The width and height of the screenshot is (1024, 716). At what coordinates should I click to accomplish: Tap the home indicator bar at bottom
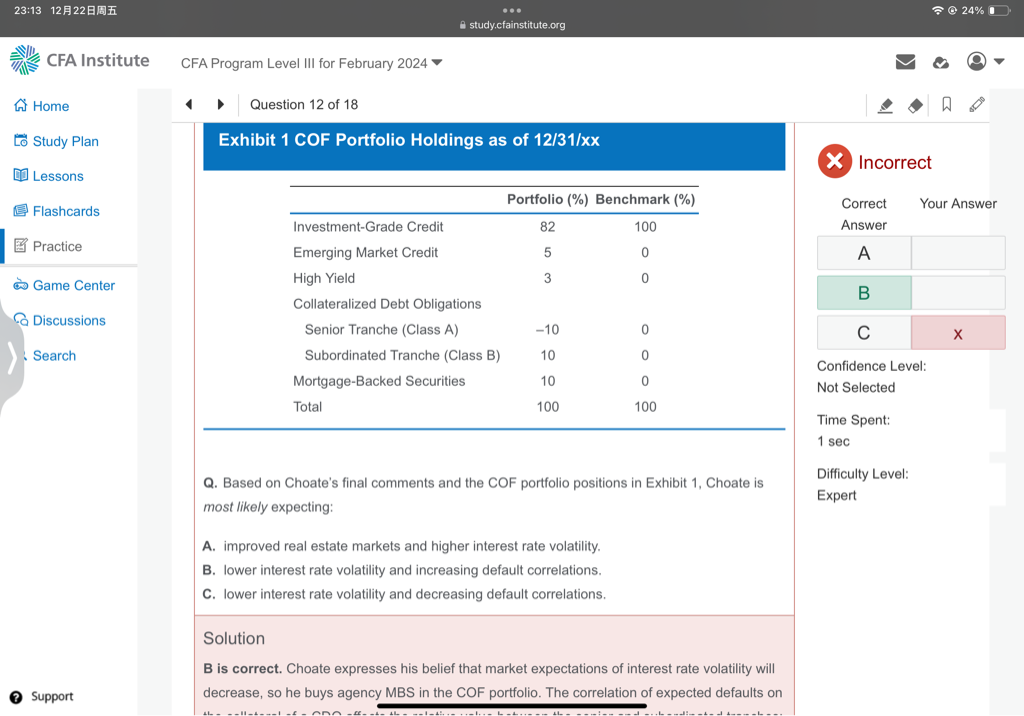[x=512, y=706]
